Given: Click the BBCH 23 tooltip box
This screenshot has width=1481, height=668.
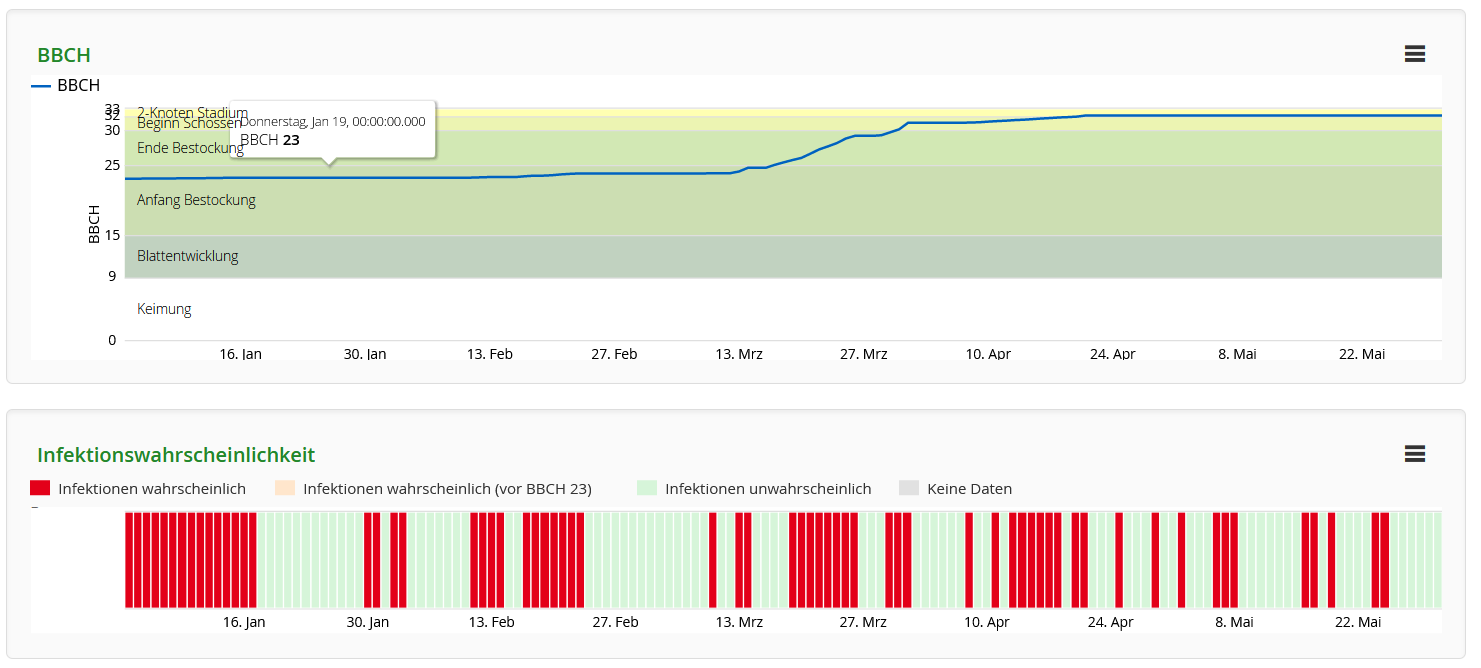Looking at the screenshot, I should (x=332, y=130).
